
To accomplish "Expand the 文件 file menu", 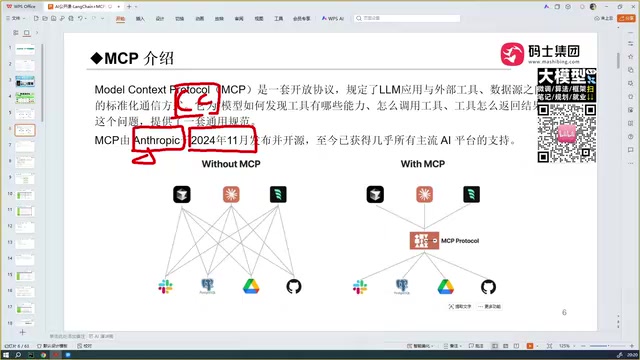I will point(15,18).
